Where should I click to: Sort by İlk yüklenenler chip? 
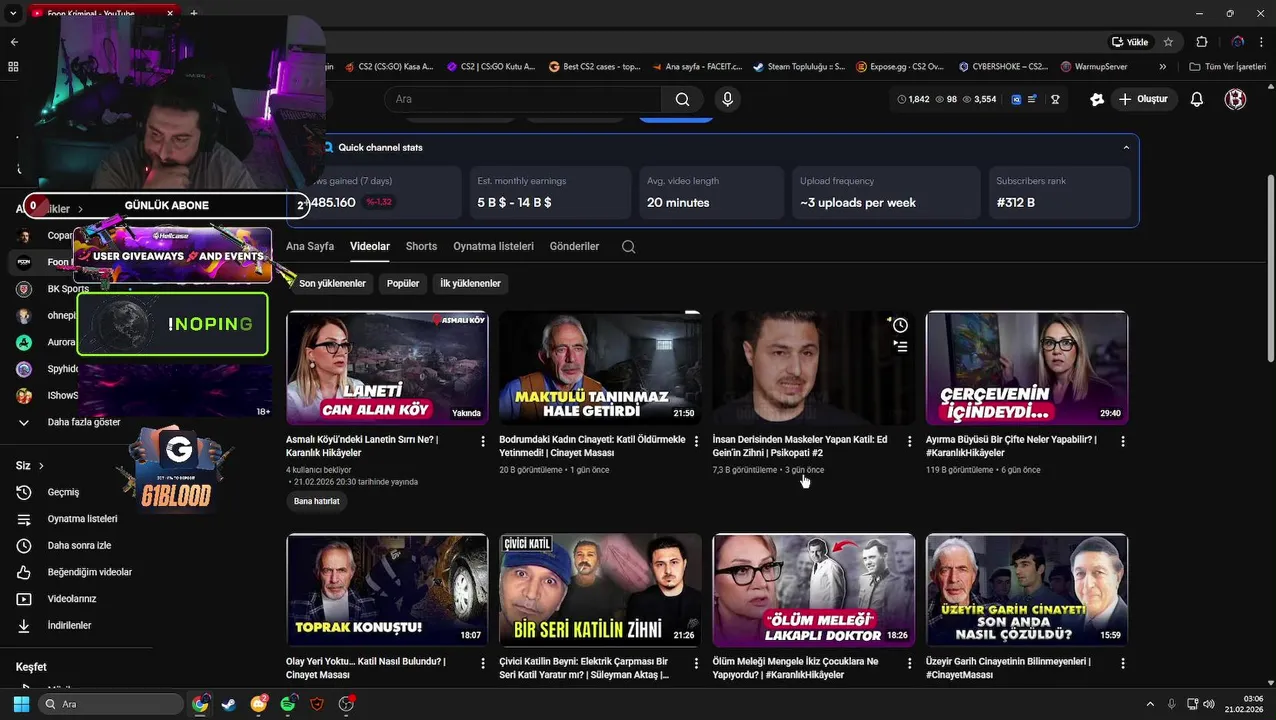pyautogui.click(x=470, y=283)
